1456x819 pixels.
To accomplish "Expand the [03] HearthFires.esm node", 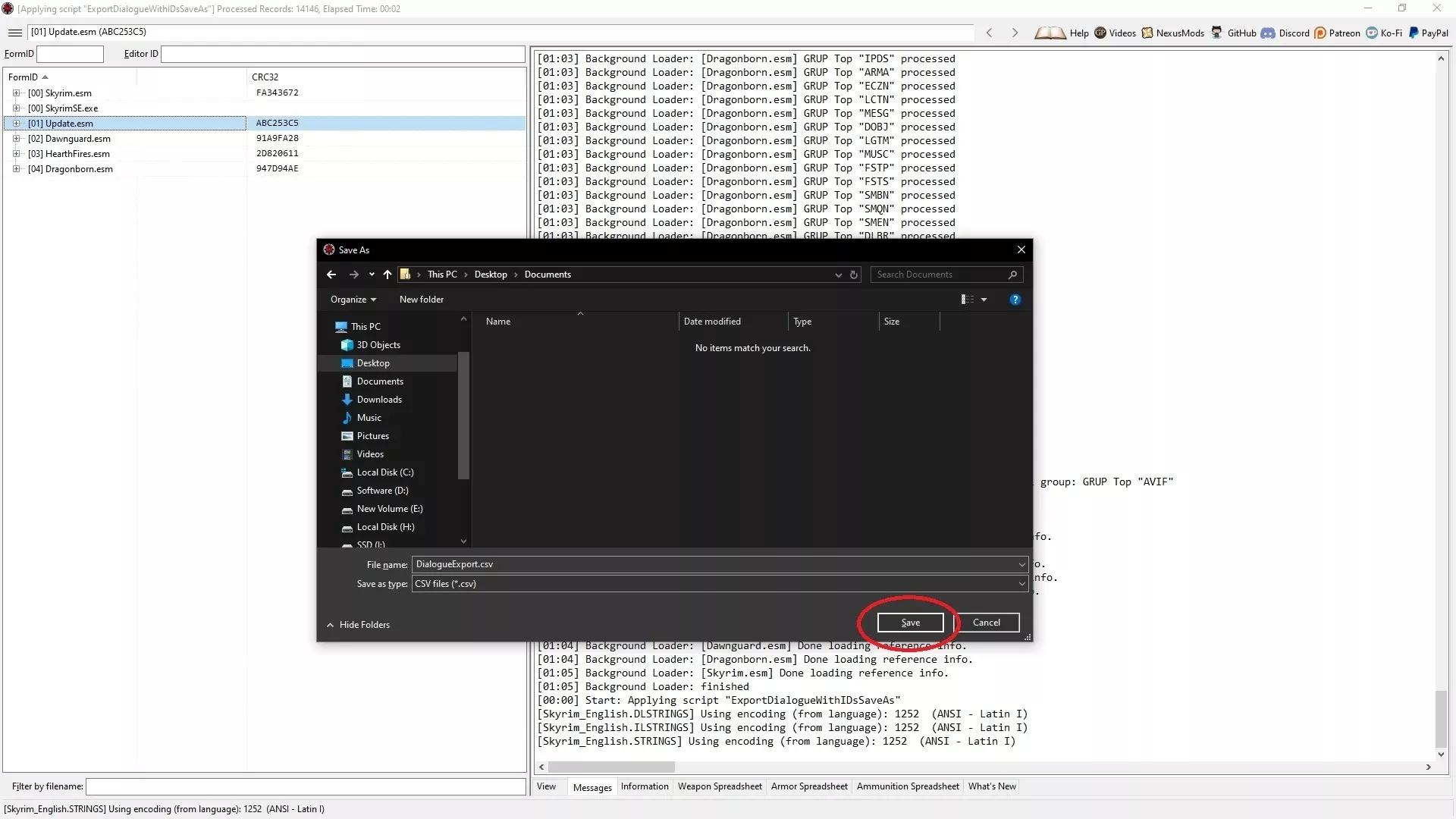I will coord(16,154).
